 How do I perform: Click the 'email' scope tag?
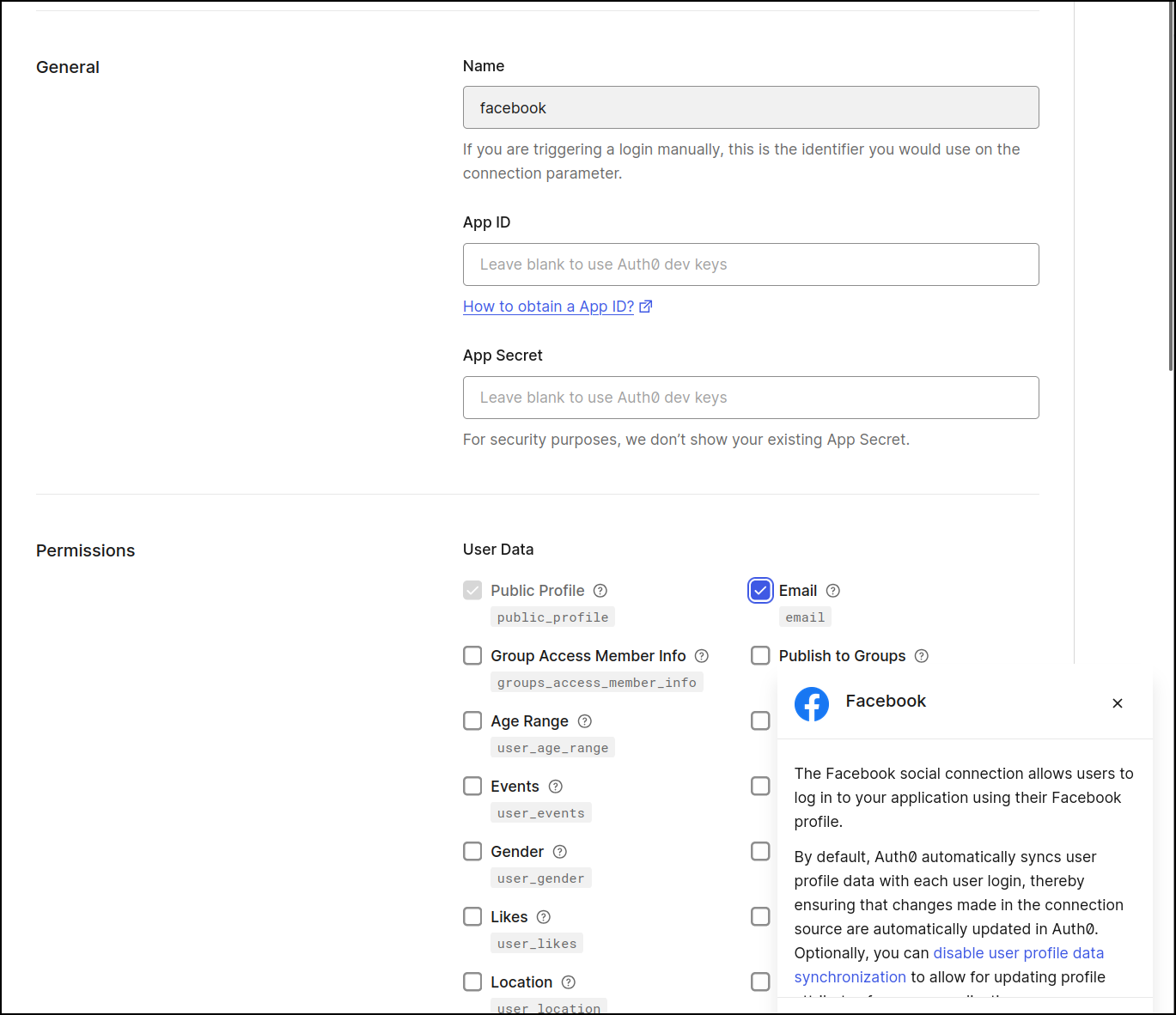coord(805,617)
